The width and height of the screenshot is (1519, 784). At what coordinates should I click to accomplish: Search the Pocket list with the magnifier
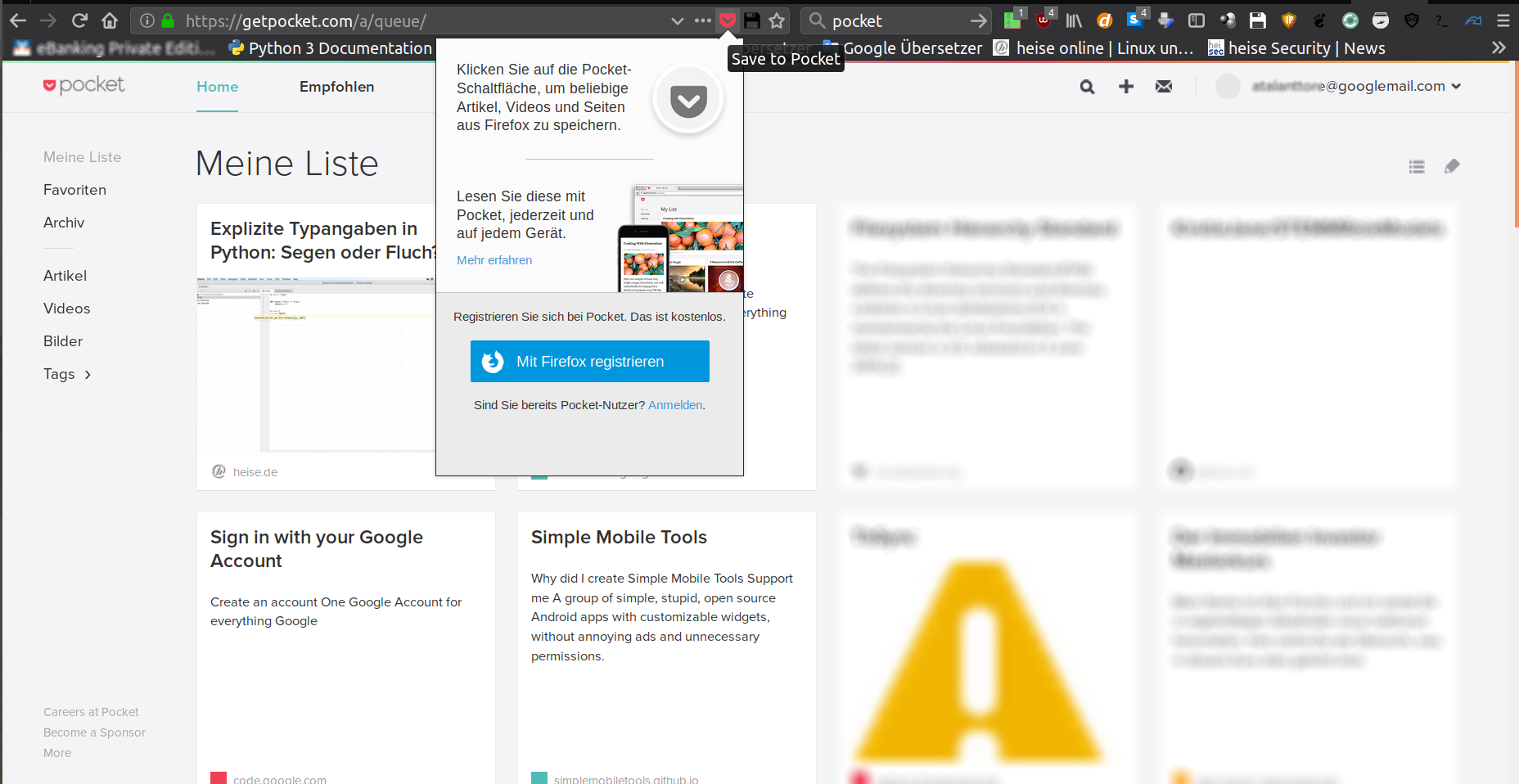1087,87
